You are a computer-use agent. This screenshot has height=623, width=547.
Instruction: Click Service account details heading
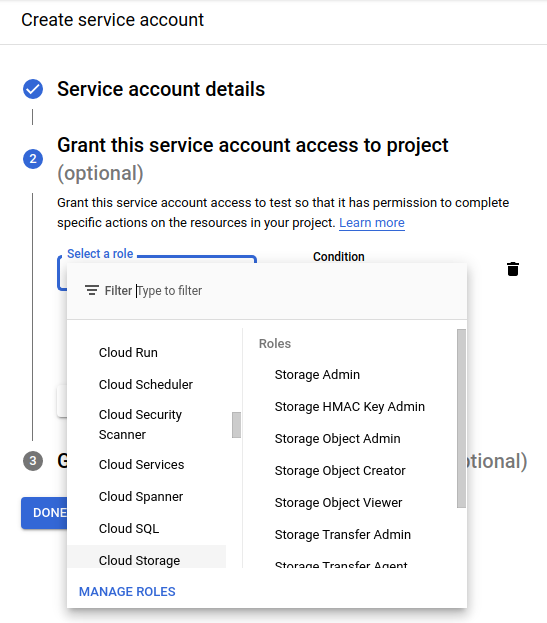[x=161, y=89]
